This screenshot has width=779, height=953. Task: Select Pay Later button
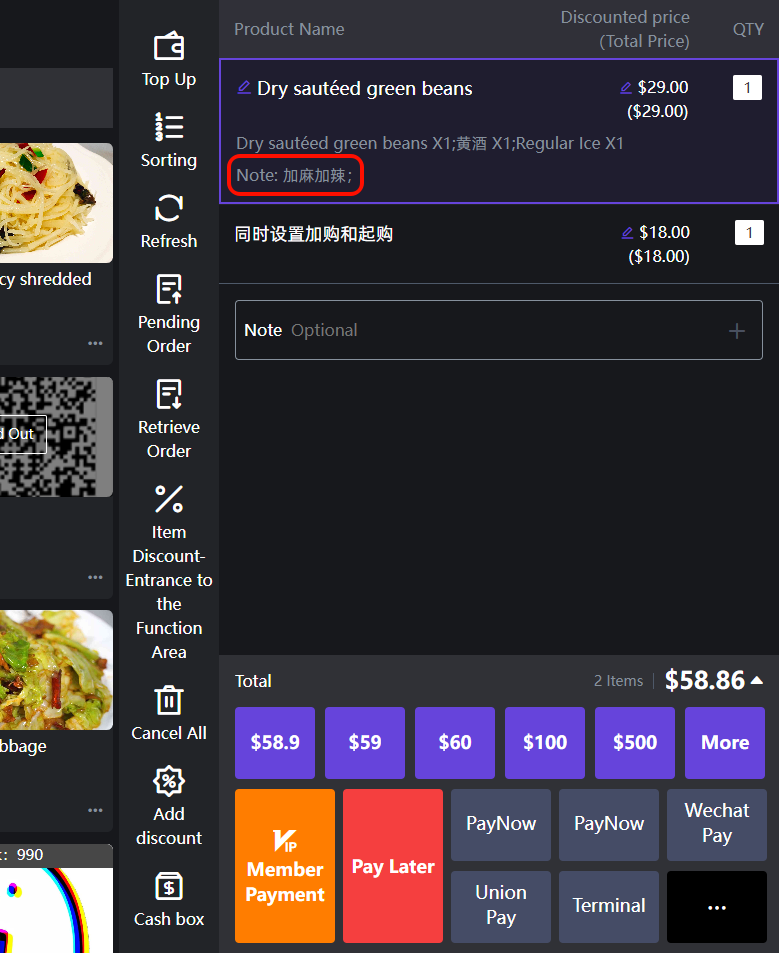(x=393, y=866)
